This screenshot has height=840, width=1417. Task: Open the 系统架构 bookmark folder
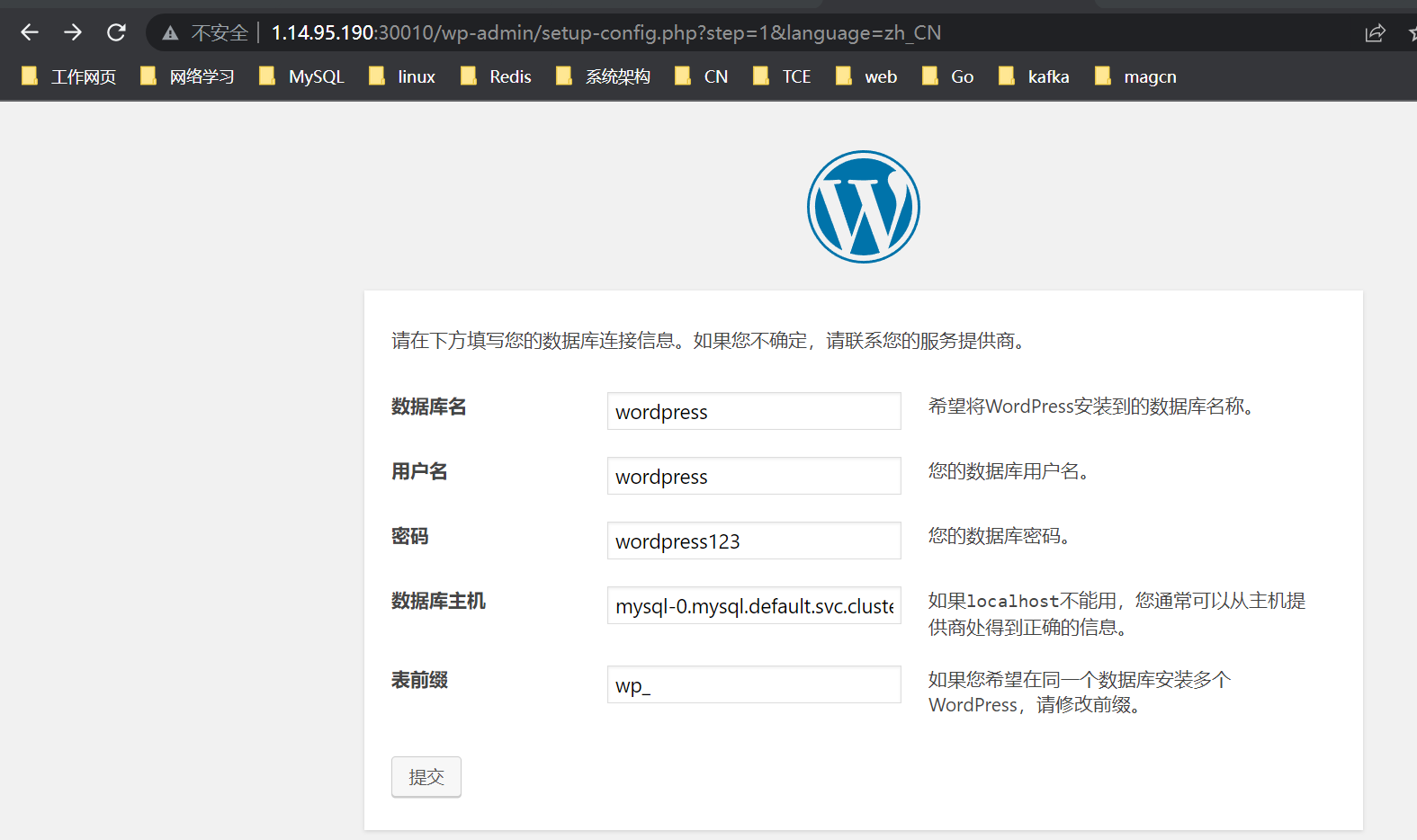pyautogui.click(x=603, y=76)
